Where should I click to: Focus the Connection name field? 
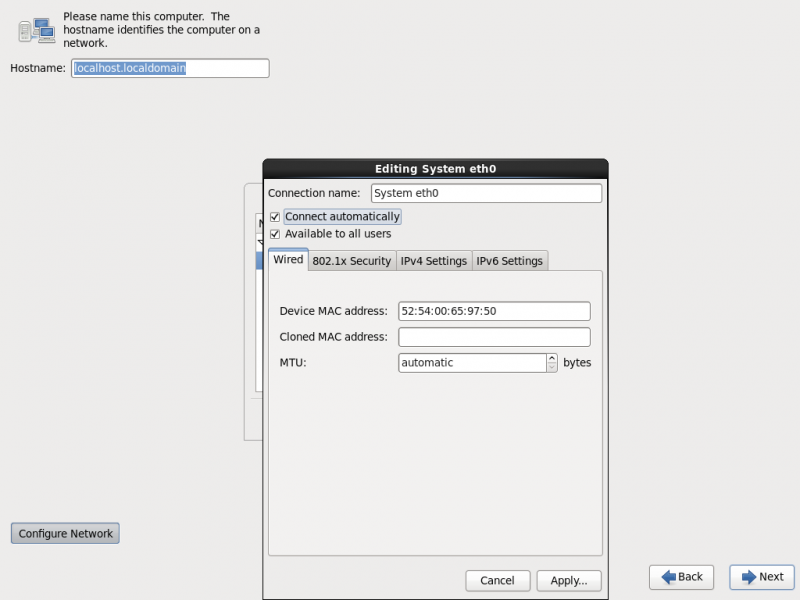point(486,194)
